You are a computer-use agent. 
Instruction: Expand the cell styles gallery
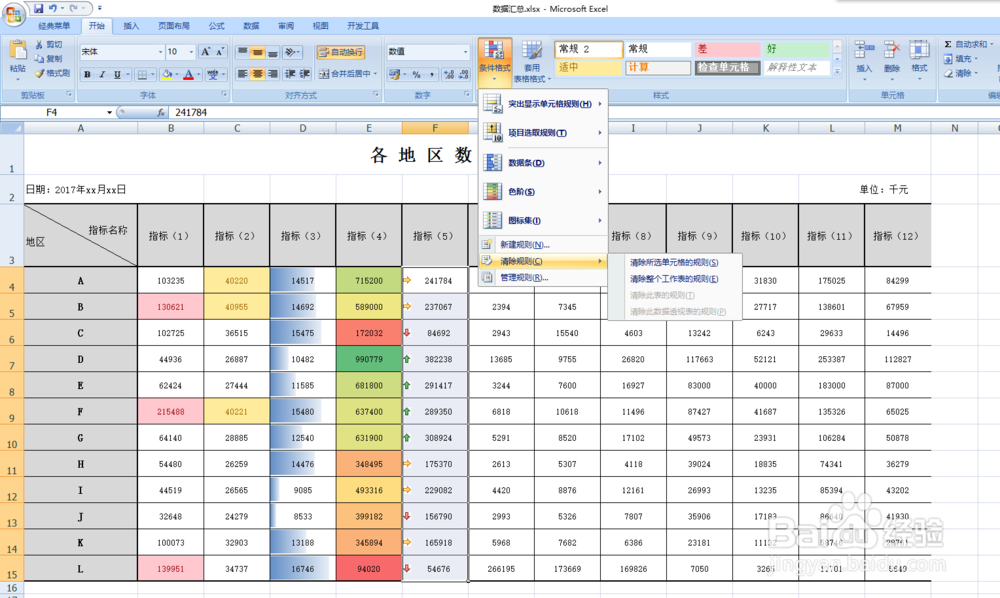coord(837,71)
